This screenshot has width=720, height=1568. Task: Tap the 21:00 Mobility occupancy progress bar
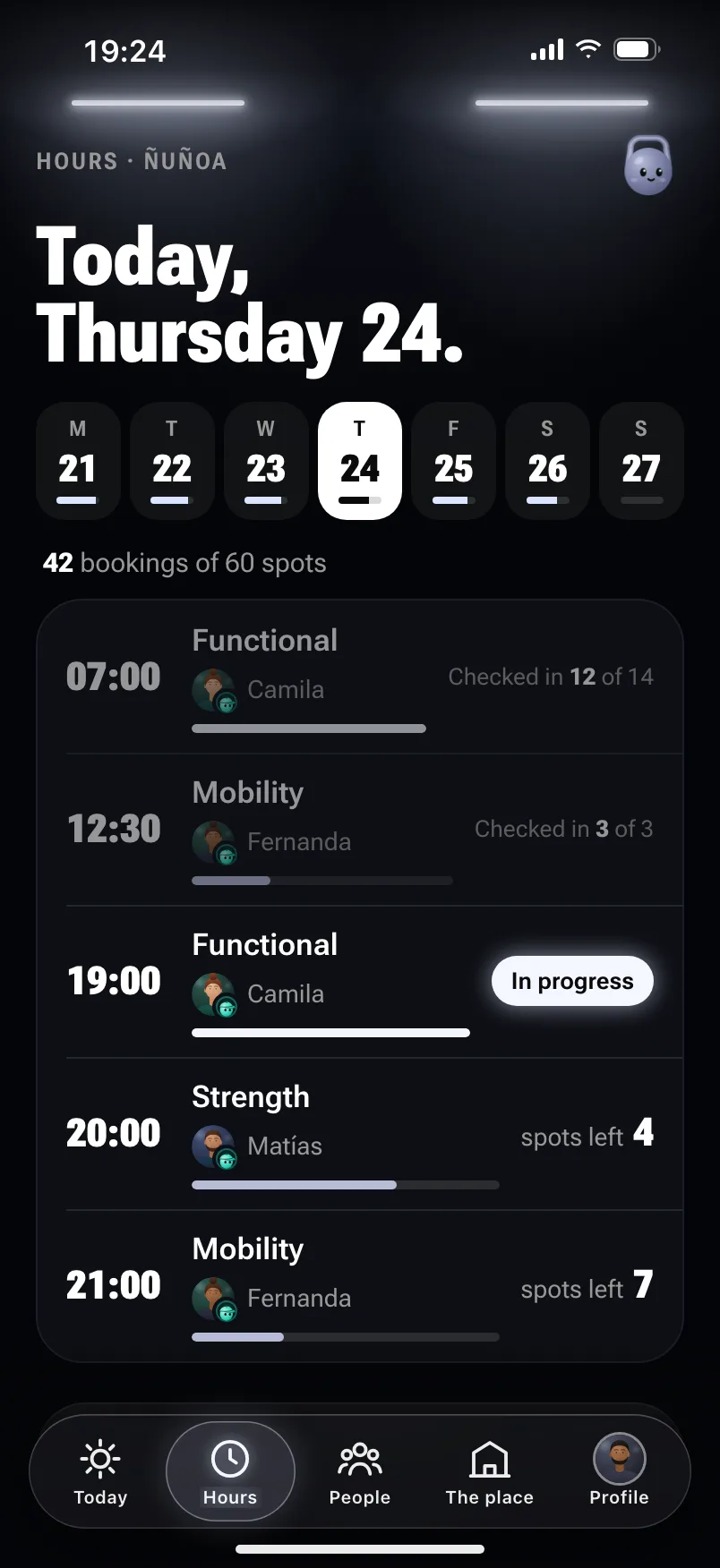(x=346, y=1337)
